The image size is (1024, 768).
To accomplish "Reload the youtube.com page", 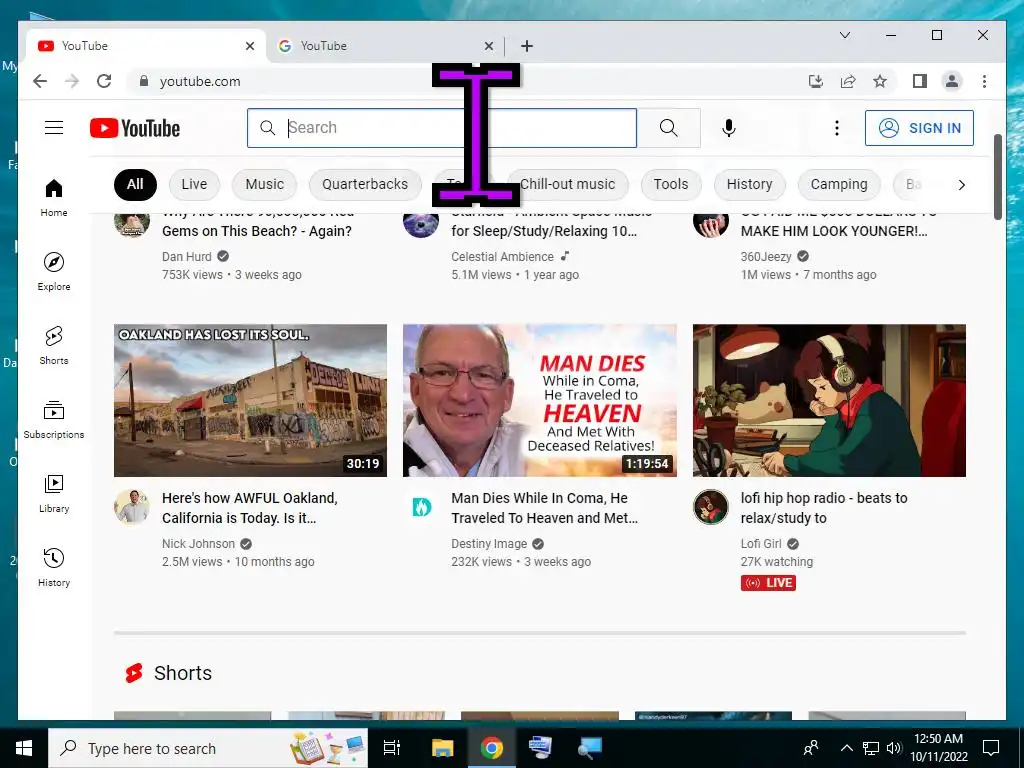I will click(104, 81).
